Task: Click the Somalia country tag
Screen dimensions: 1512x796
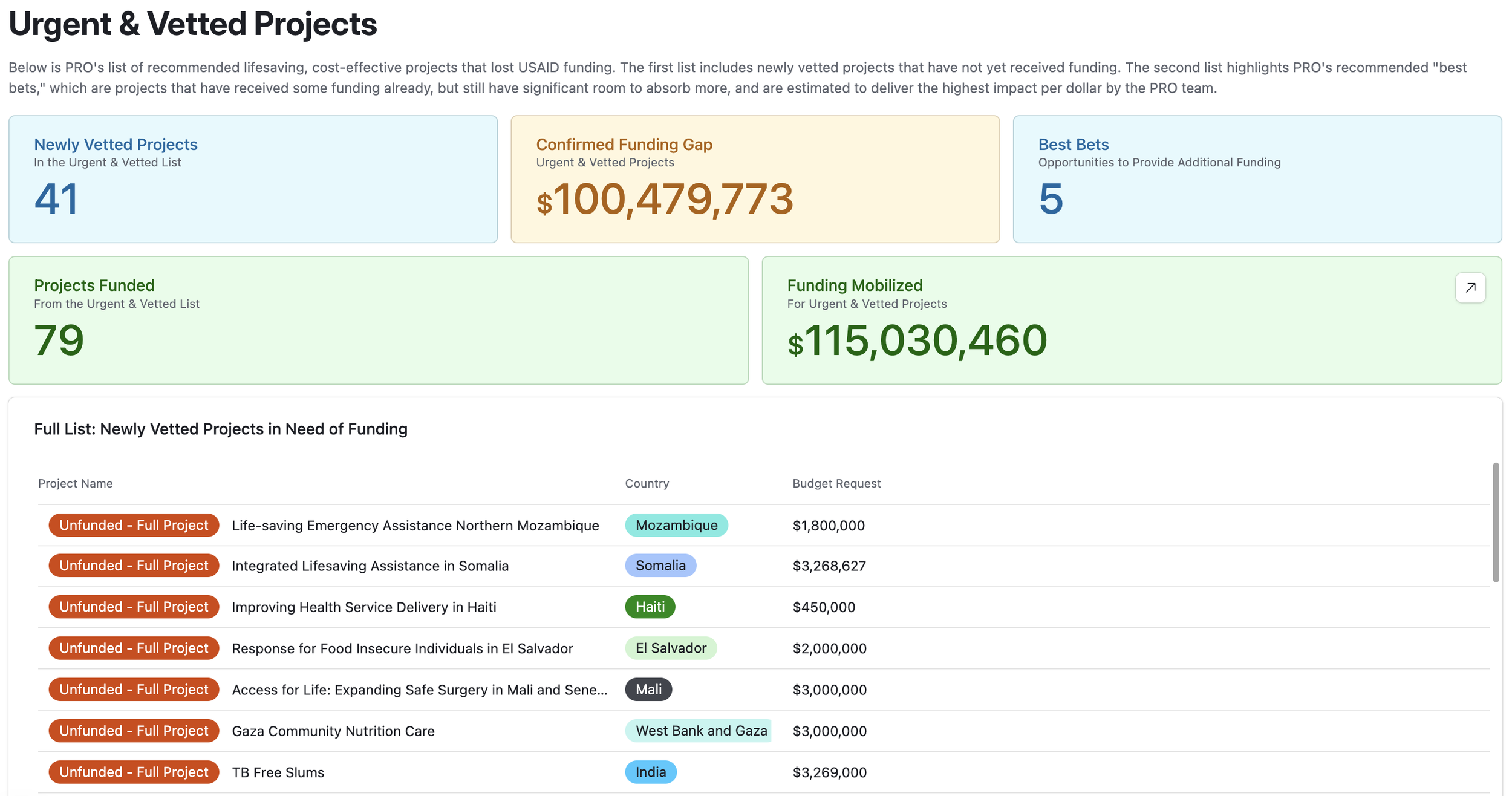Action: pyautogui.click(x=660, y=566)
